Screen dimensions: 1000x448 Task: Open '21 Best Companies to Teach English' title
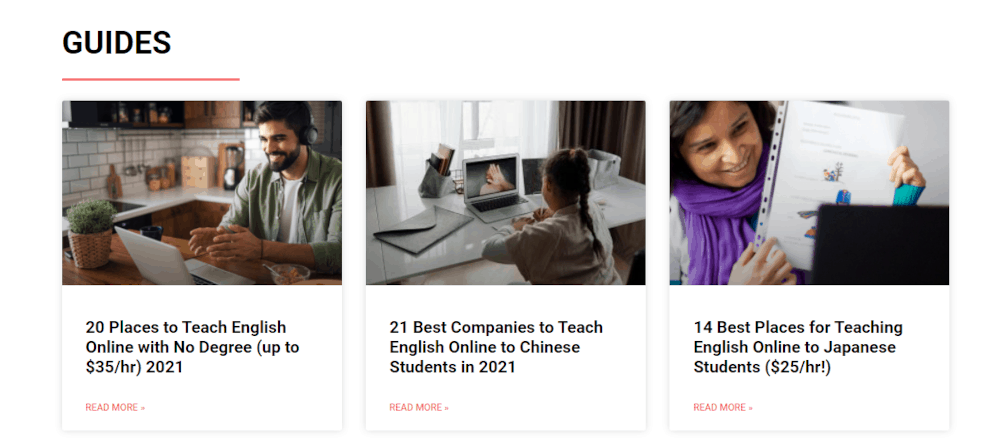coord(496,347)
